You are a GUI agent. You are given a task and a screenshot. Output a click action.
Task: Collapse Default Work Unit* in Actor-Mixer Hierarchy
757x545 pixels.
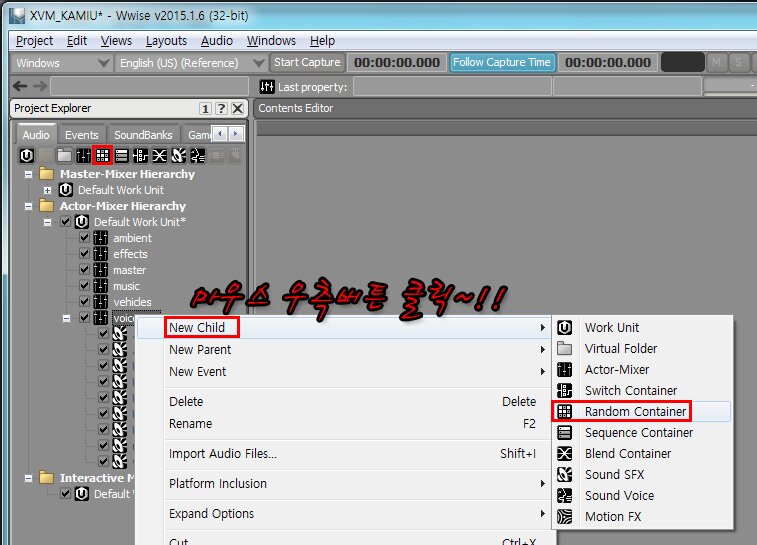tap(47, 223)
